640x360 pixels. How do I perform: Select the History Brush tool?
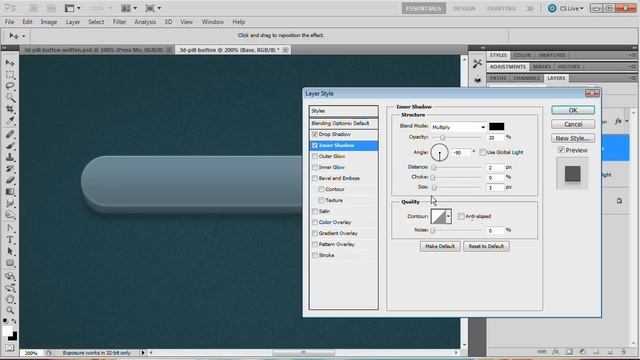(x=10, y=169)
